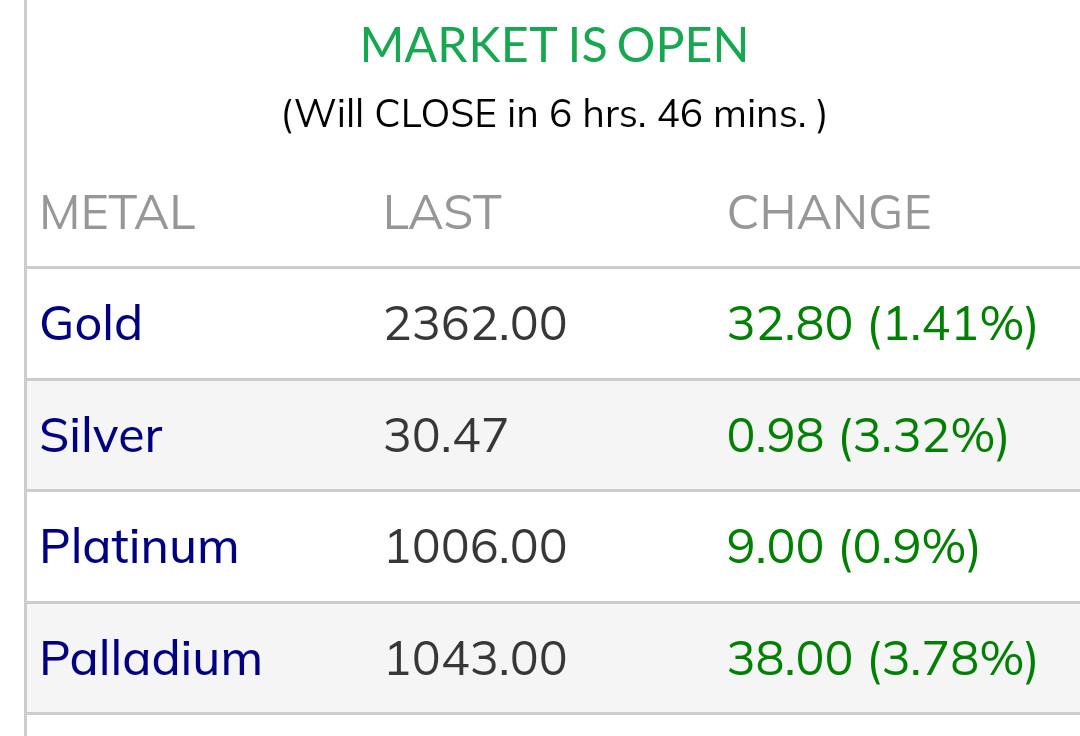The image size is (1080, 736).
Task: Open the Silver metal link
Action: [101, 436]
